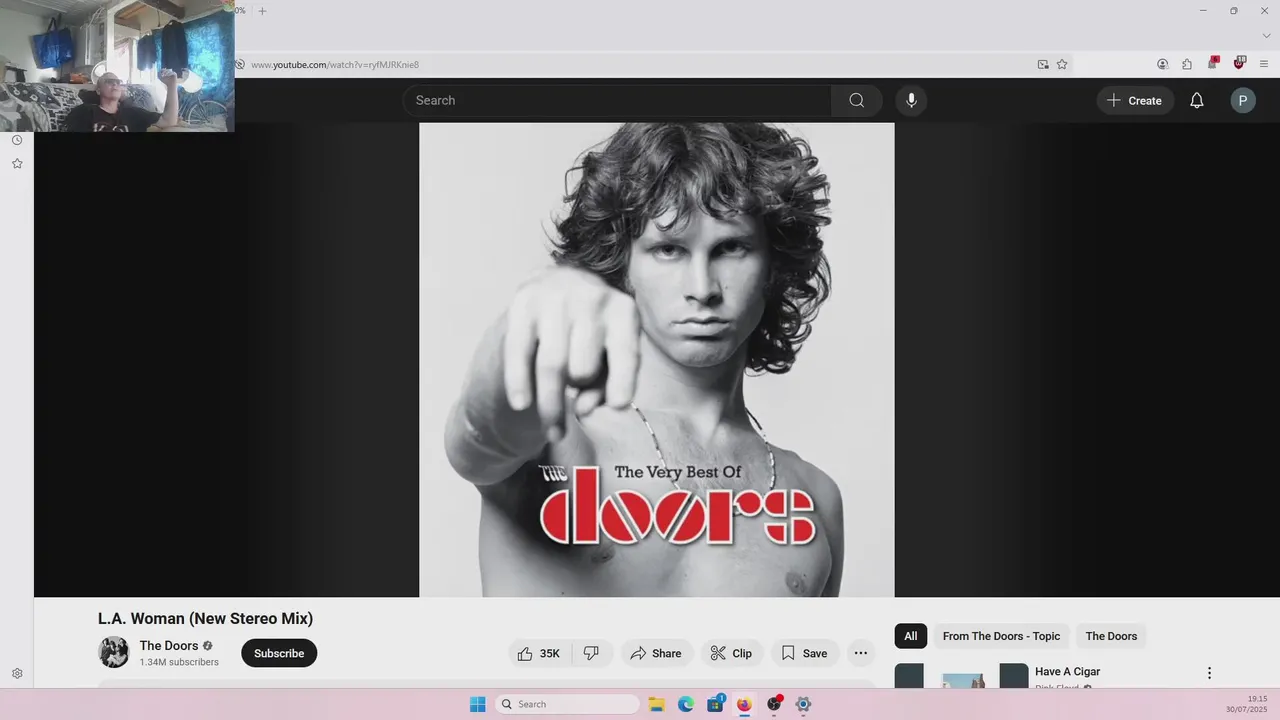
Task: Subscribe to The Doors channel
Action: (279, 653)
